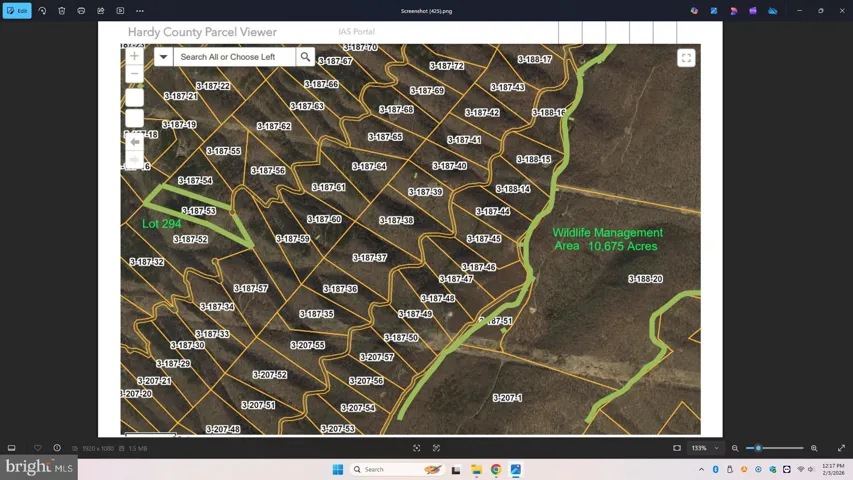This screenshot has height=480, width=853.
Task: Click the map zoom in plus button
Action: (134, 56)
